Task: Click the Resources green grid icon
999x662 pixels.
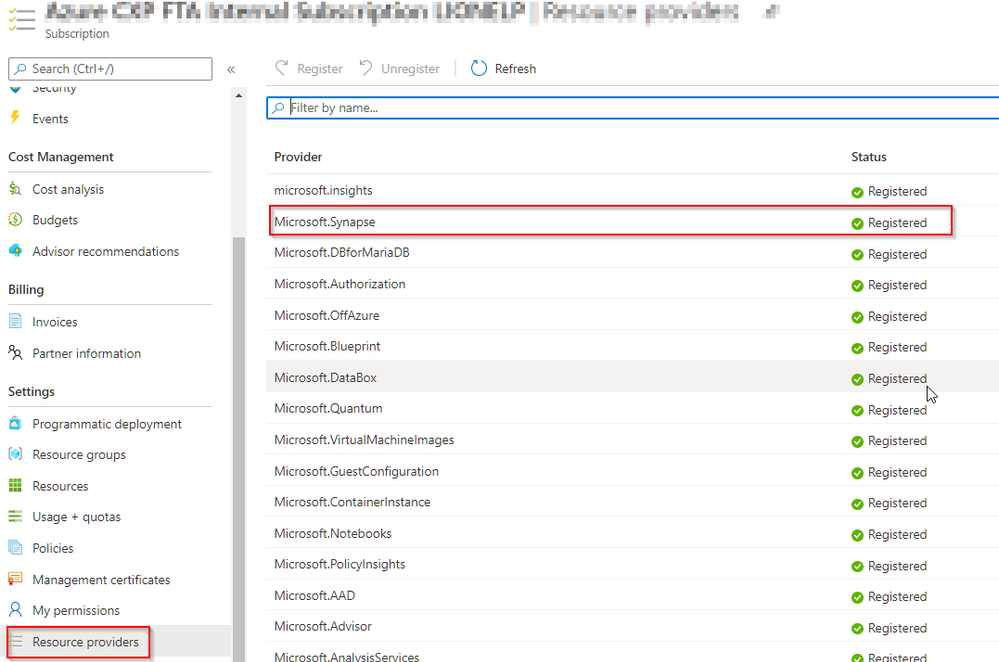Action: pyautogui.click(x=15, y=486)
